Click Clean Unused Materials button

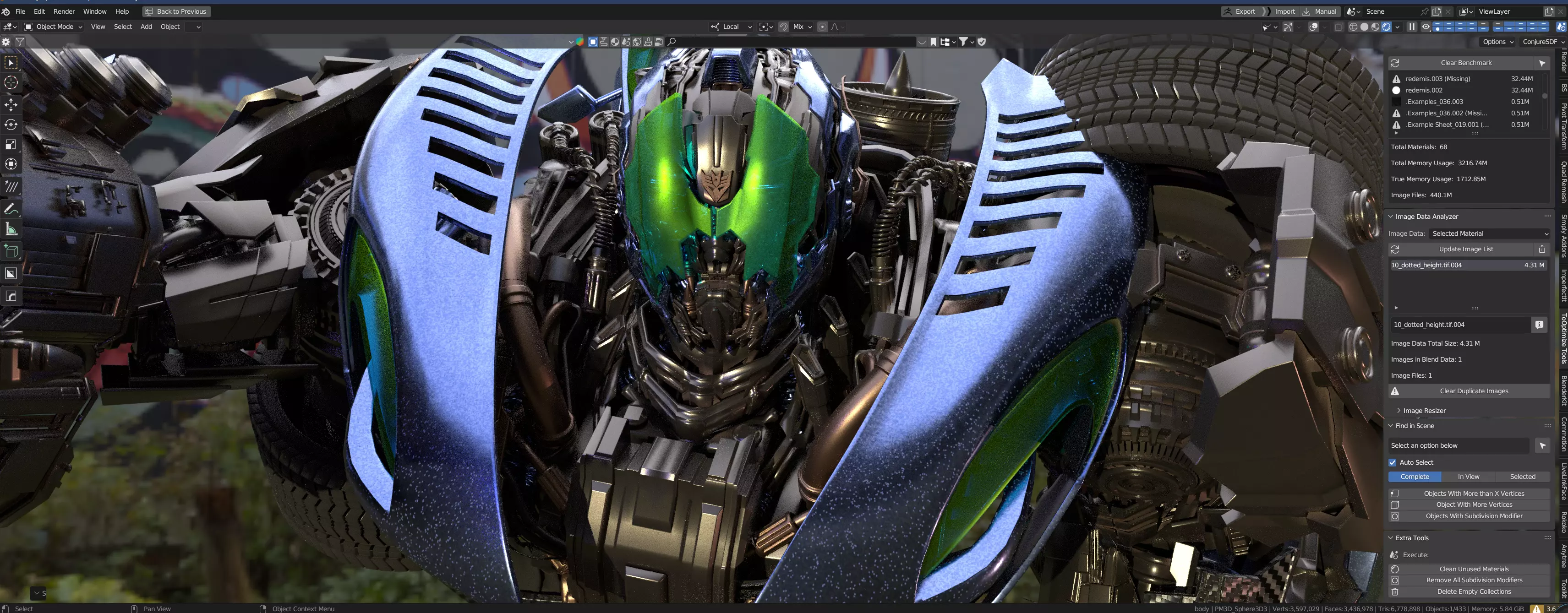pyautogui.click(x=1473, y=569)
